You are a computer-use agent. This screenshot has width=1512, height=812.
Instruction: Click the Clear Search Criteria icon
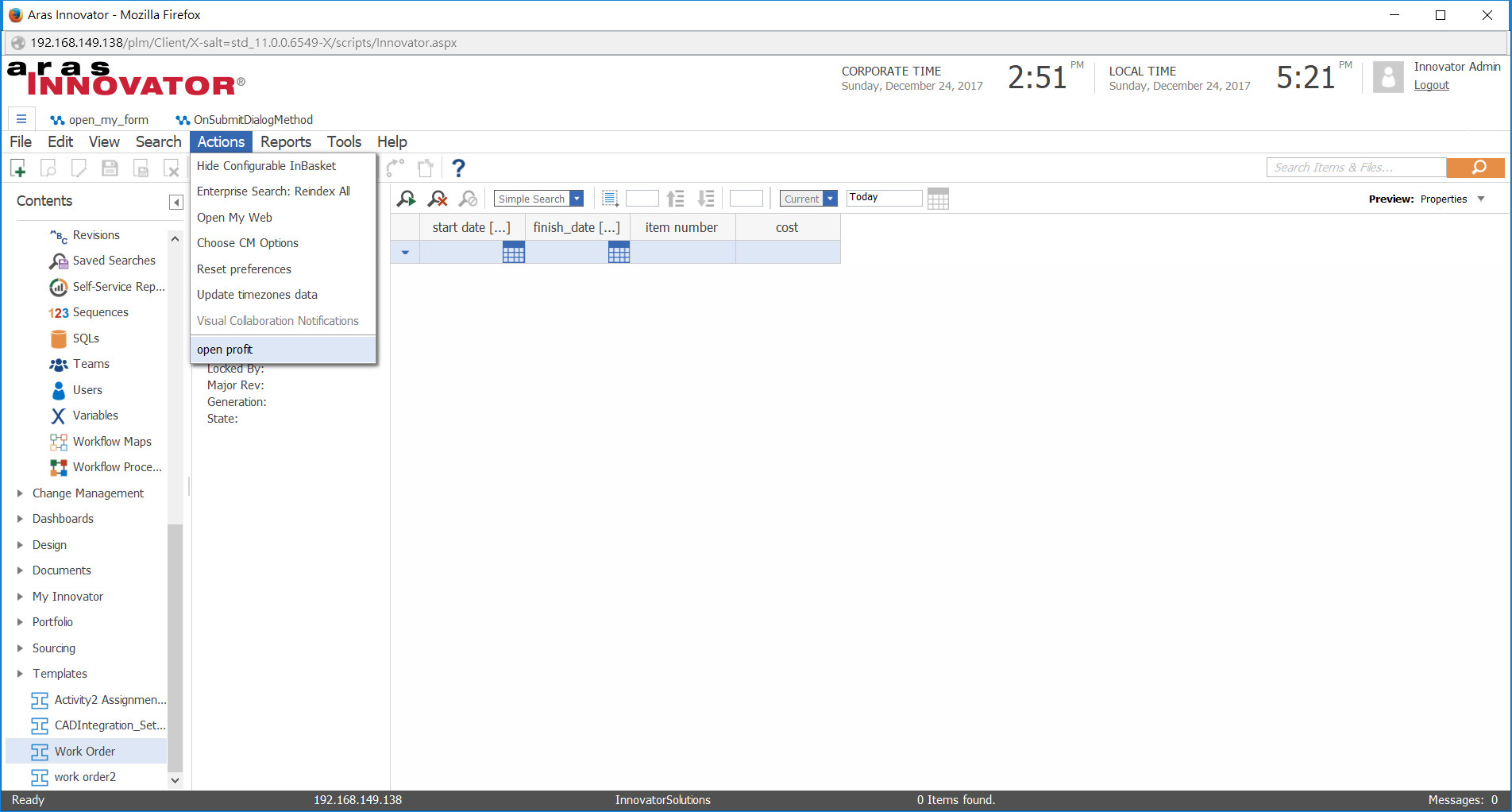tap(438, 199)
